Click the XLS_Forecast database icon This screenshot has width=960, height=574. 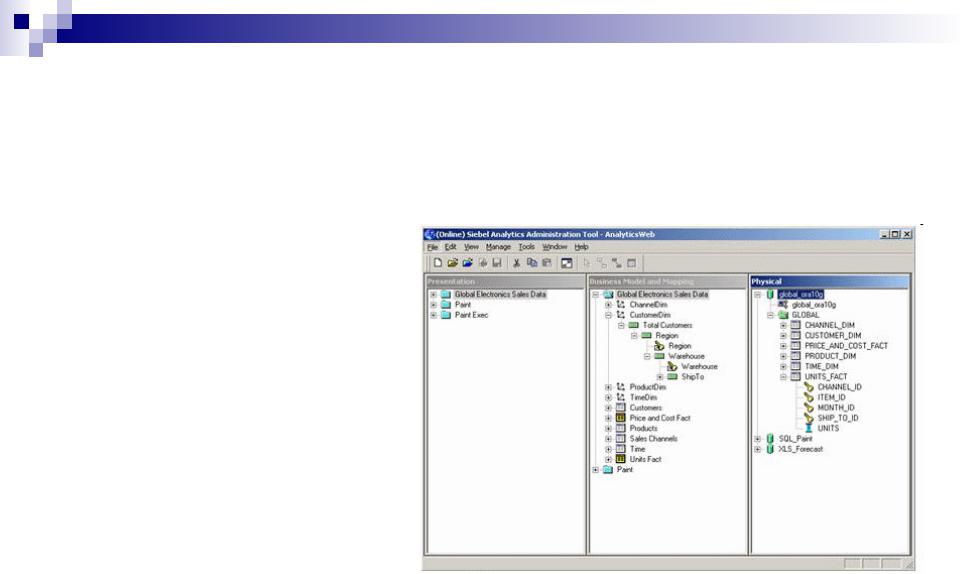click(770, 449)
